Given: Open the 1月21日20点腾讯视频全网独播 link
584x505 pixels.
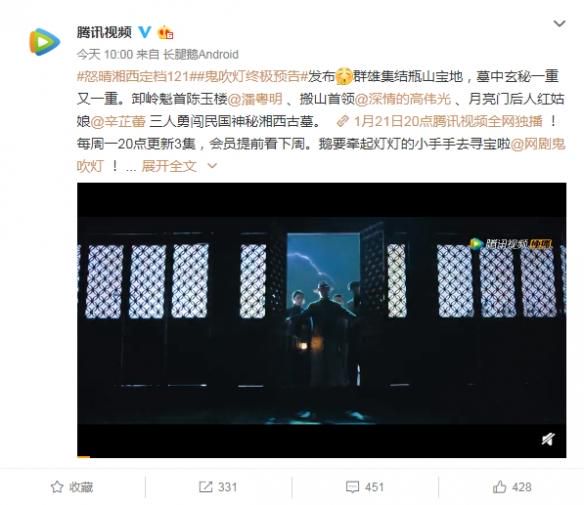Looking at the screenshot, I should (439, 121).
